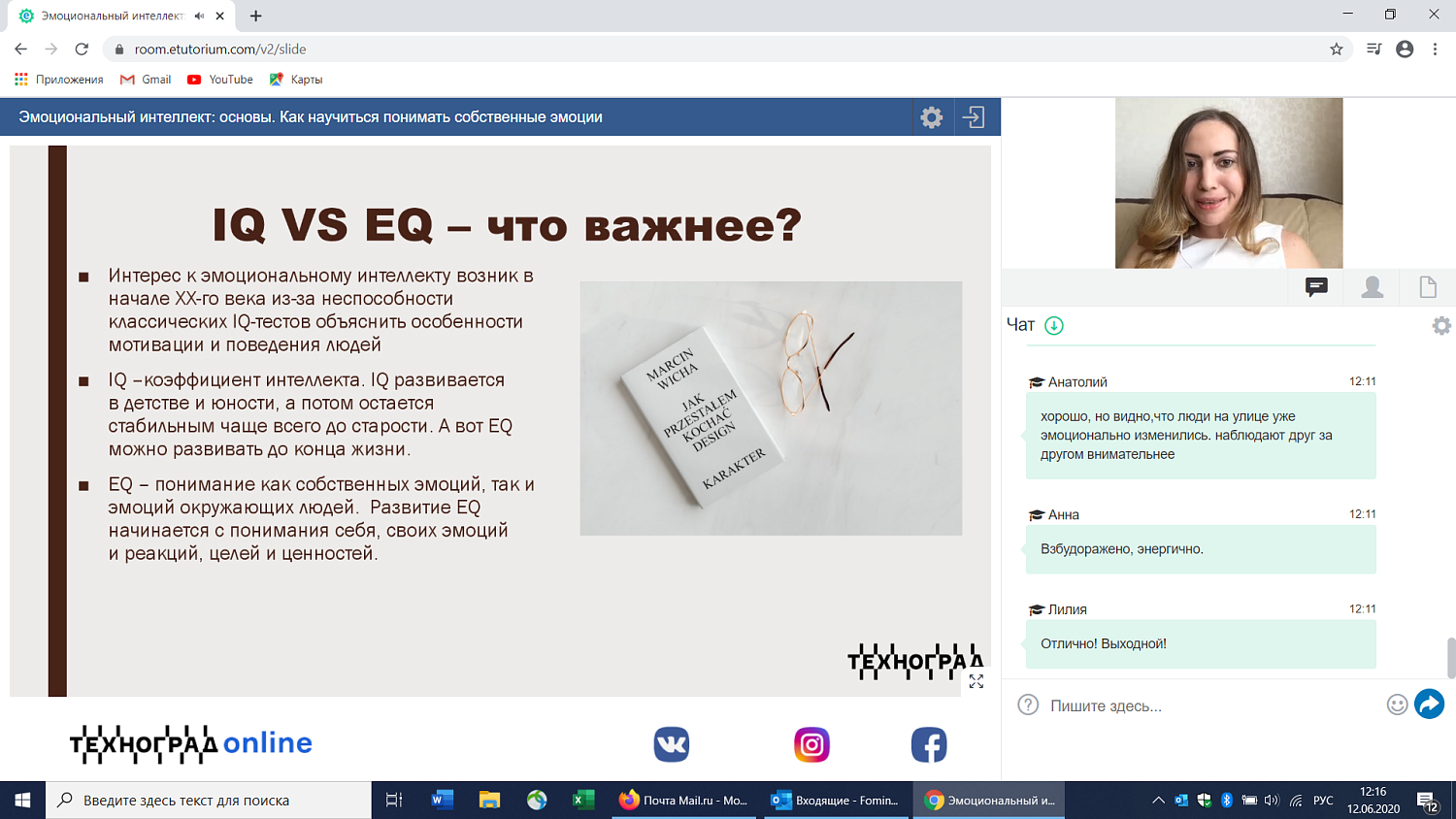Go forward in browser history
1456x819 pixels.
(x=51, y=49)
